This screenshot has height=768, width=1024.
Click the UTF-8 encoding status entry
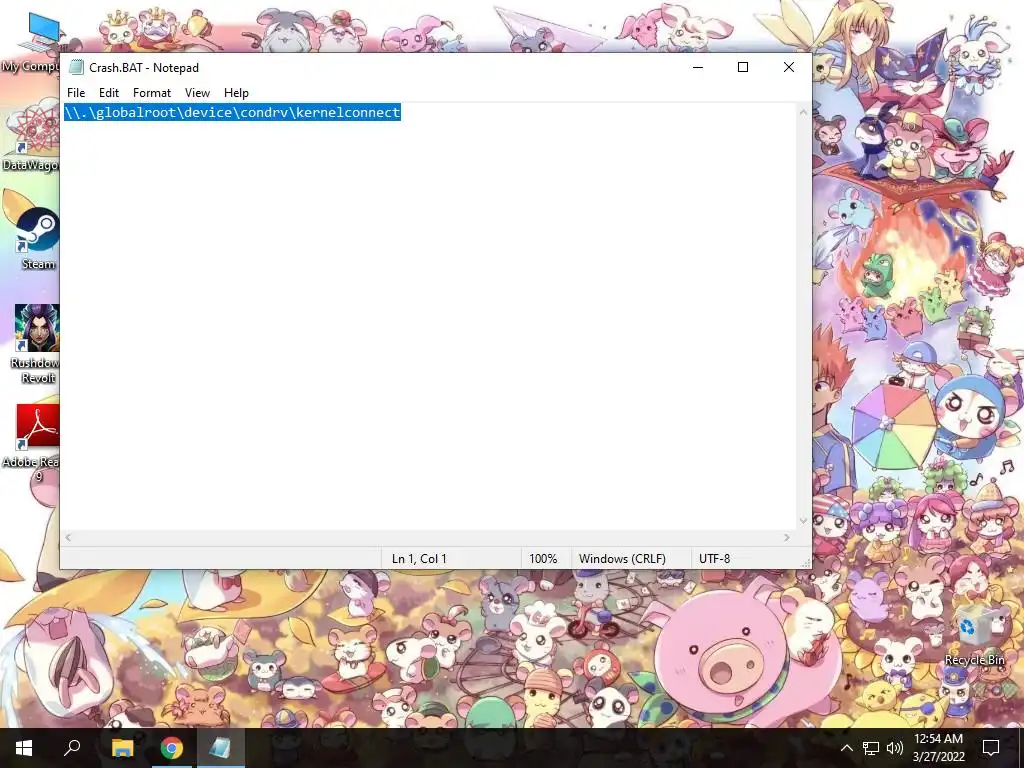[x=714, y=559]
